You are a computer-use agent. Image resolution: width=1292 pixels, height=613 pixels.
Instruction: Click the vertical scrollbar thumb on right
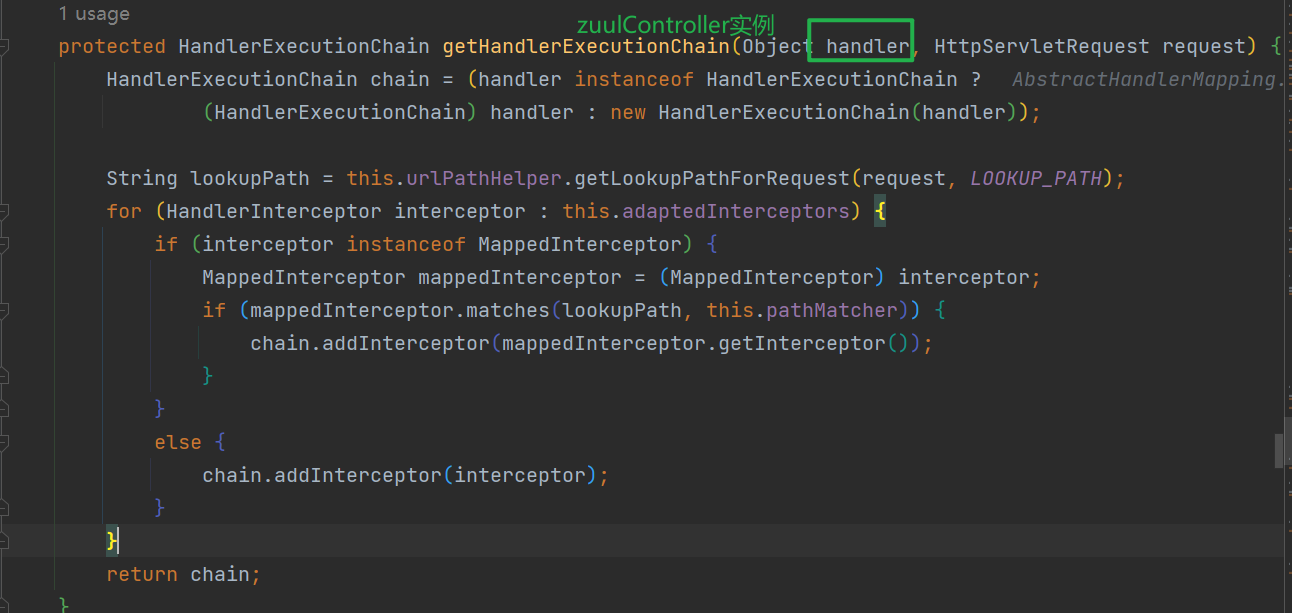[1279, 450]
